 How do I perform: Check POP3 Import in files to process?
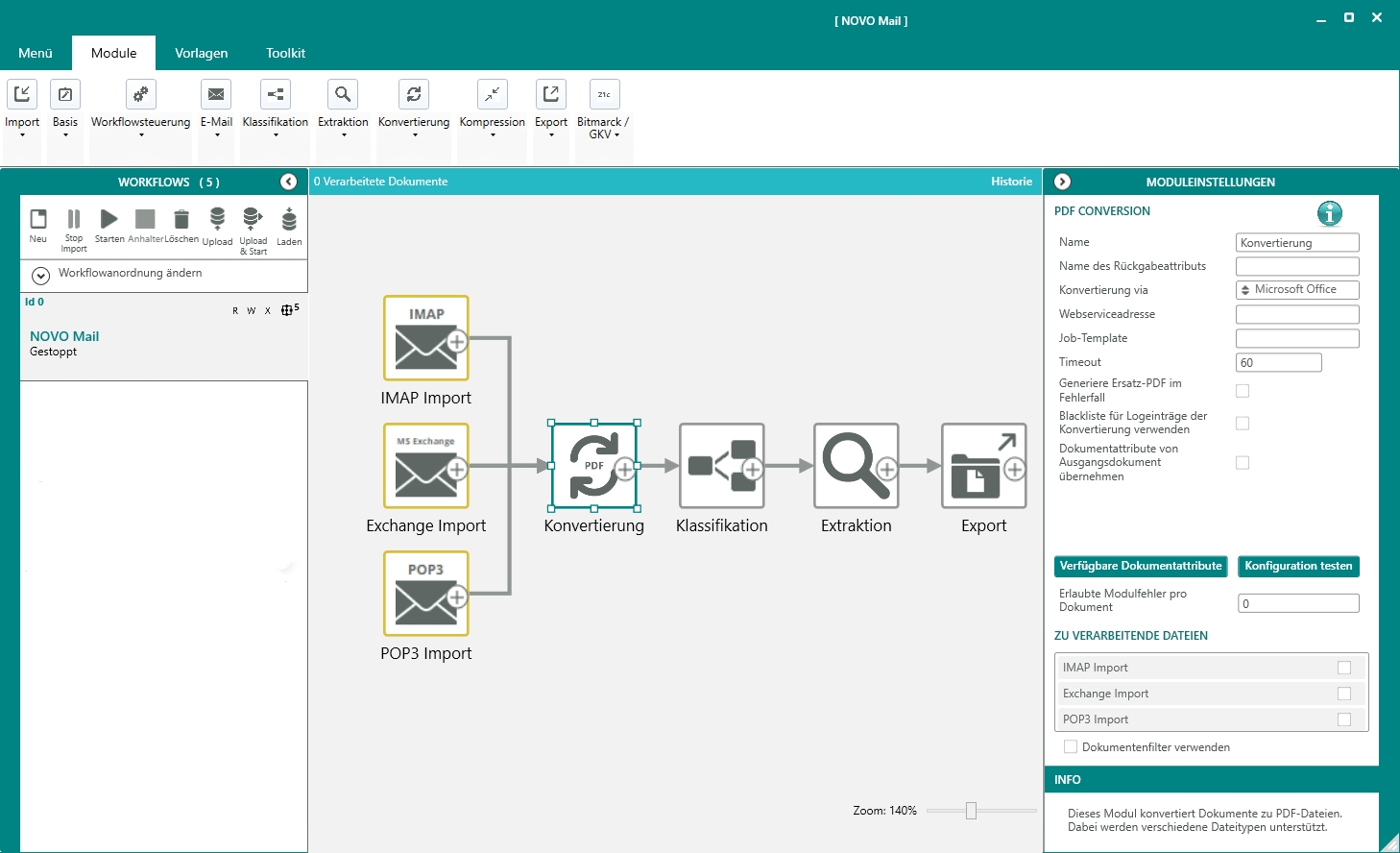tap(1344, 719)
